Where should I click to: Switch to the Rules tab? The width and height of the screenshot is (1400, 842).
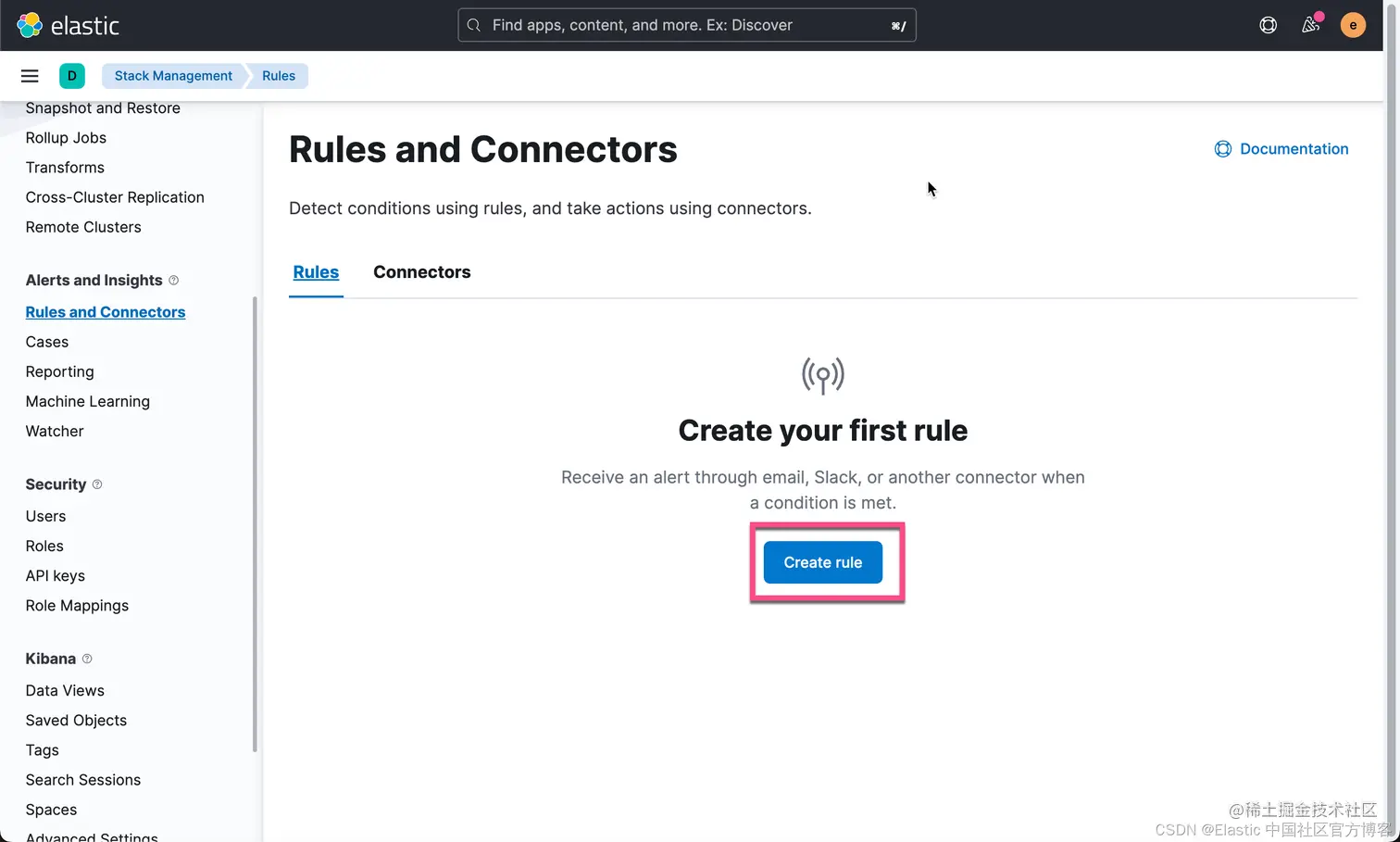[x=316, y=272]
